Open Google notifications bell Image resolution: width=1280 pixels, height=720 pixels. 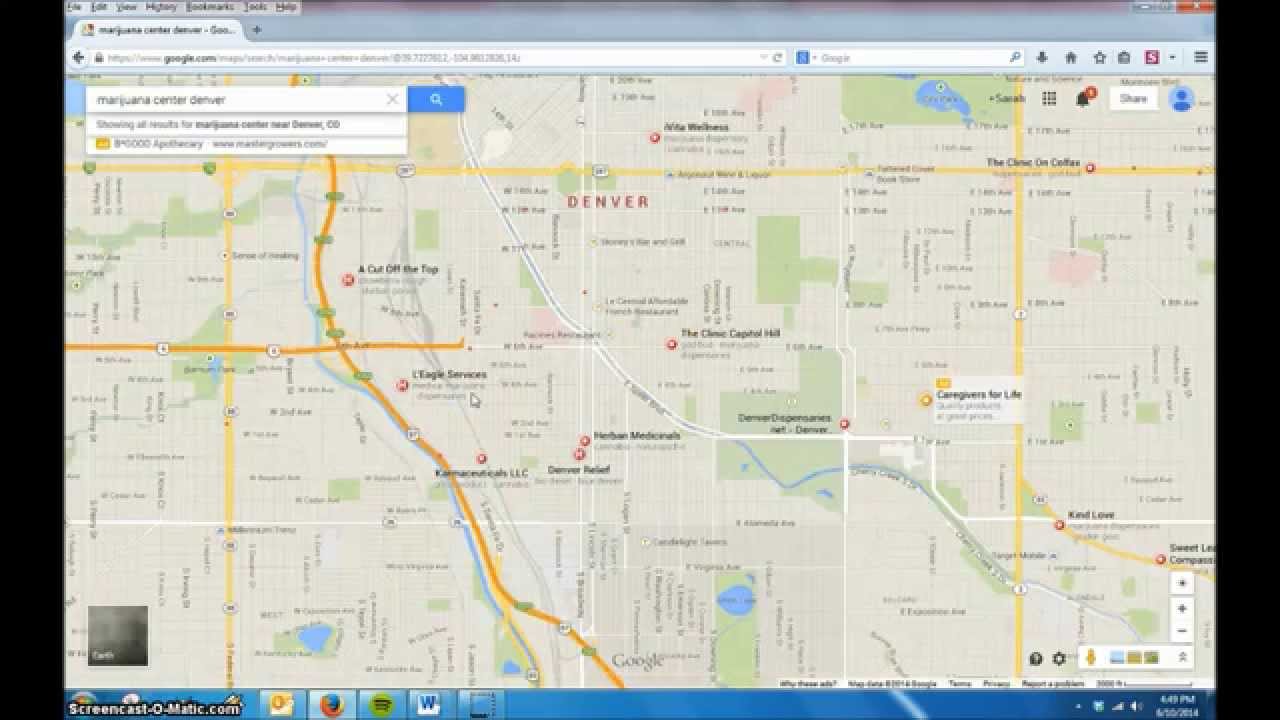(x=1083, y=98)
